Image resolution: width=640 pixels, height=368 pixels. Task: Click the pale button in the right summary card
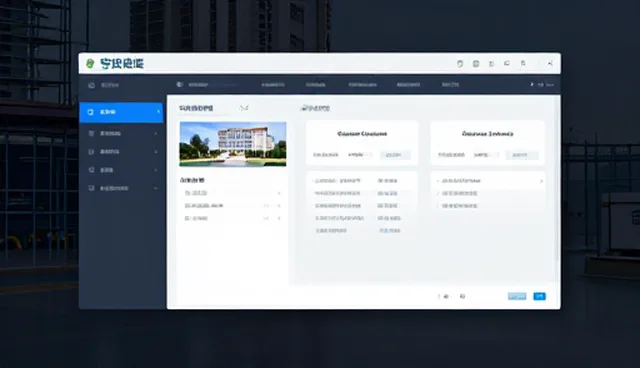point(521,155)
